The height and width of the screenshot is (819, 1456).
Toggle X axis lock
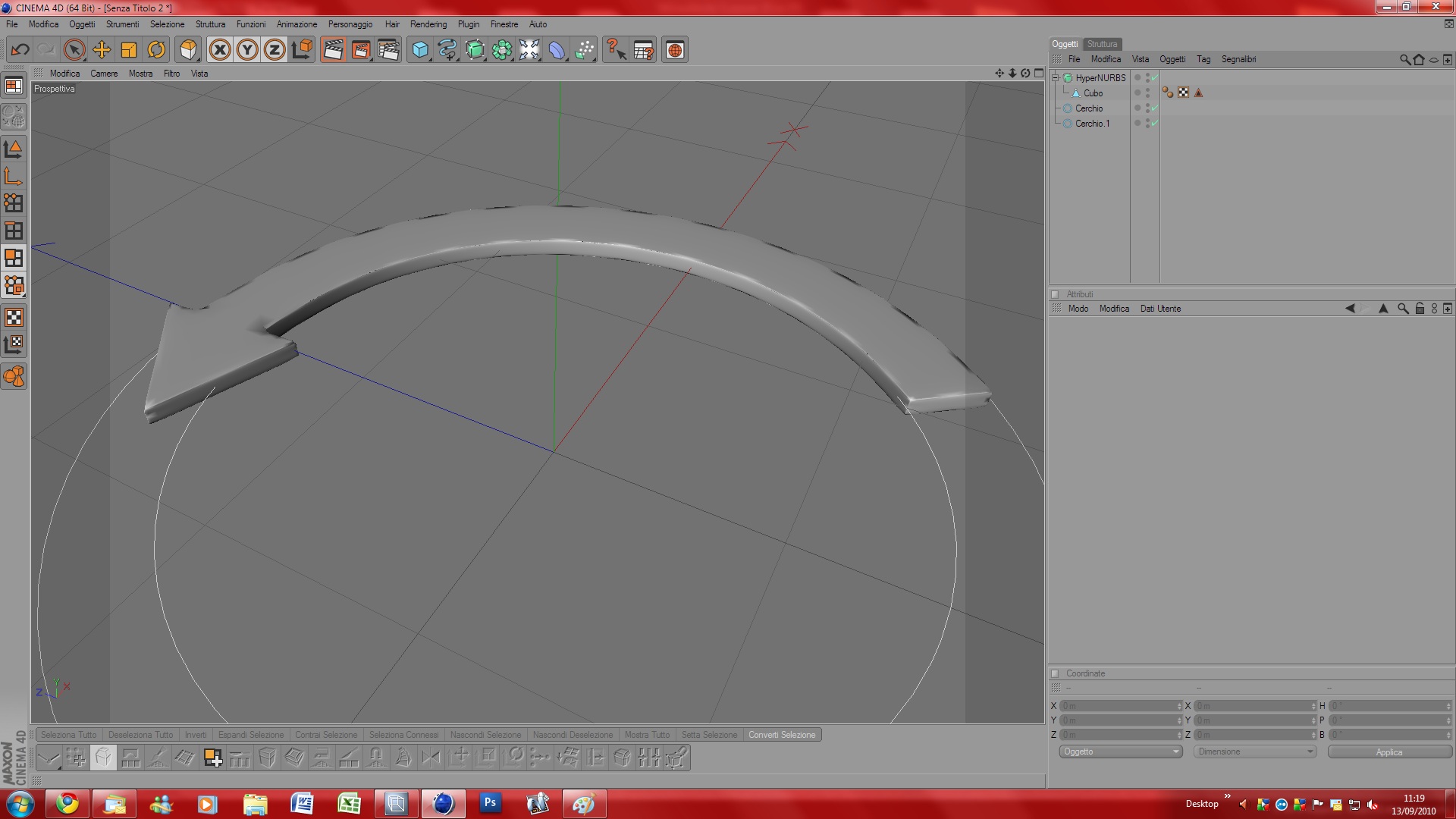(220, 50)
